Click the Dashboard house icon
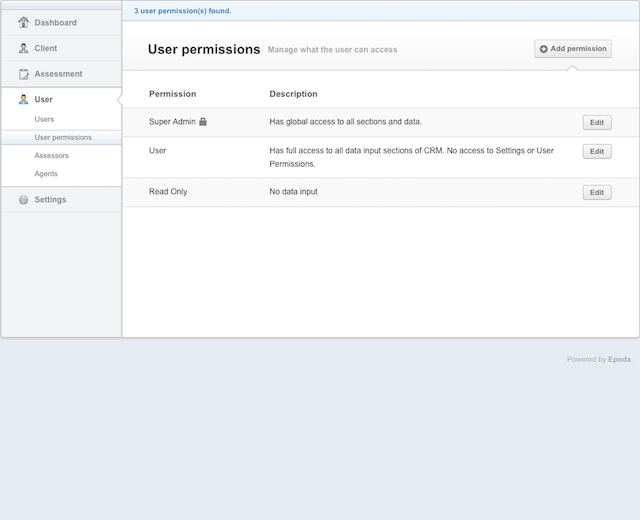Viewport: 640px width, 520px height. [x=24, y=22]
